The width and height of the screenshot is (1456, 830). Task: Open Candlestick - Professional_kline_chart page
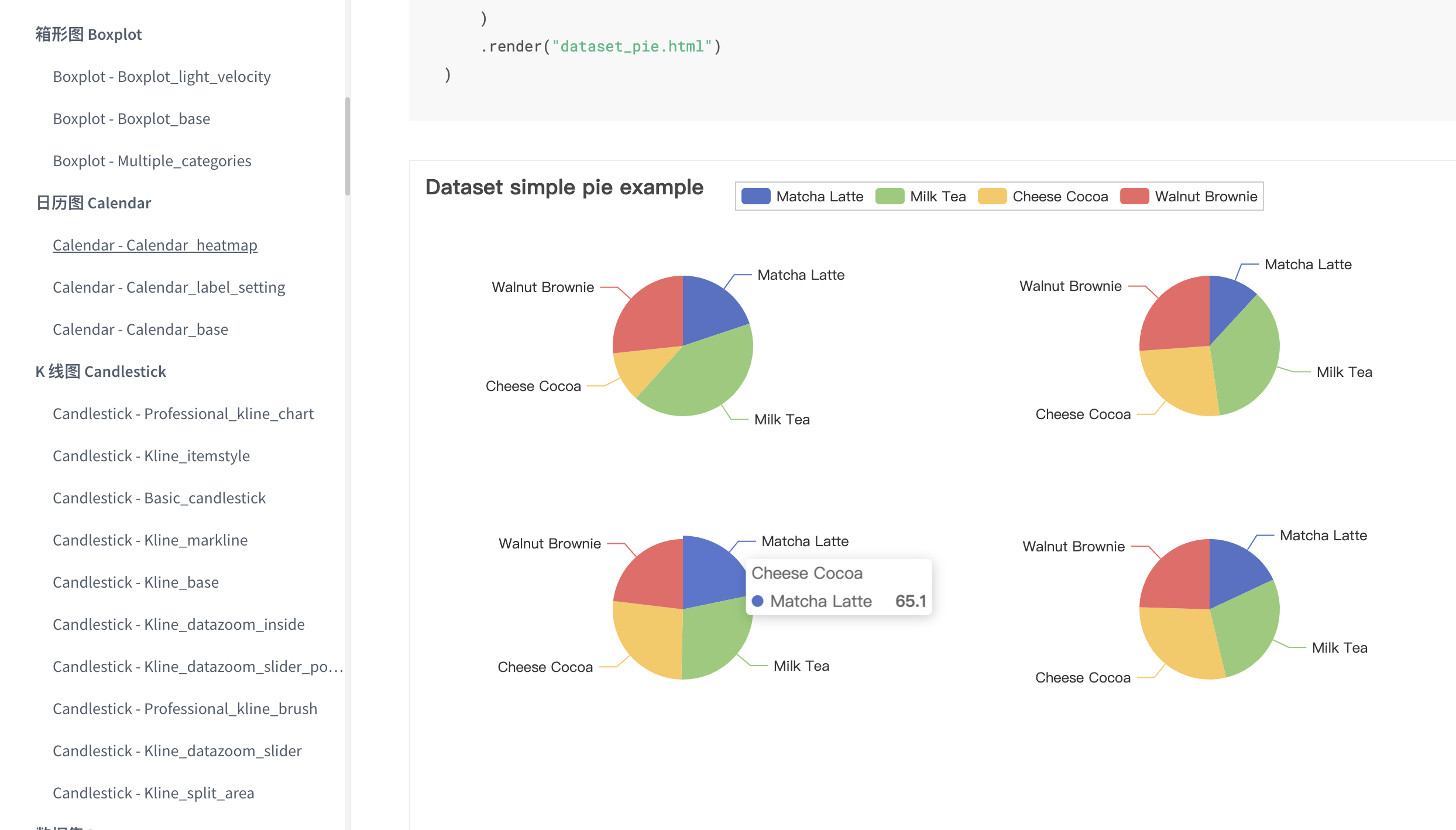coord(183,414)
